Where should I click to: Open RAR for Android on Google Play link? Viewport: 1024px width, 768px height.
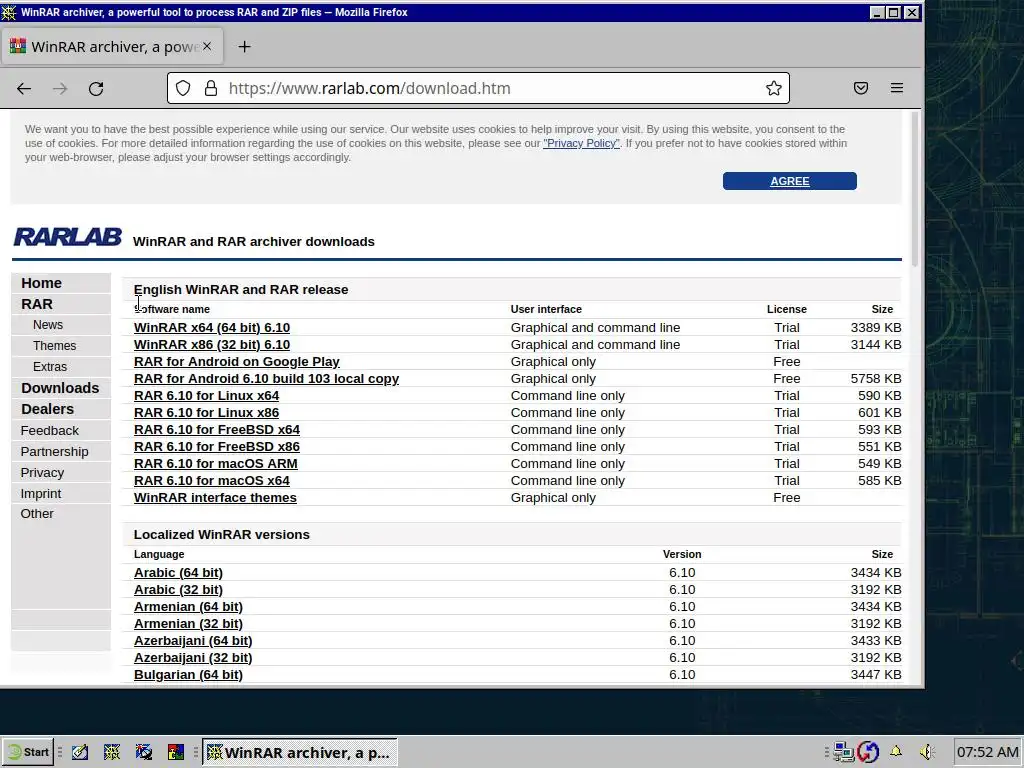236,362
